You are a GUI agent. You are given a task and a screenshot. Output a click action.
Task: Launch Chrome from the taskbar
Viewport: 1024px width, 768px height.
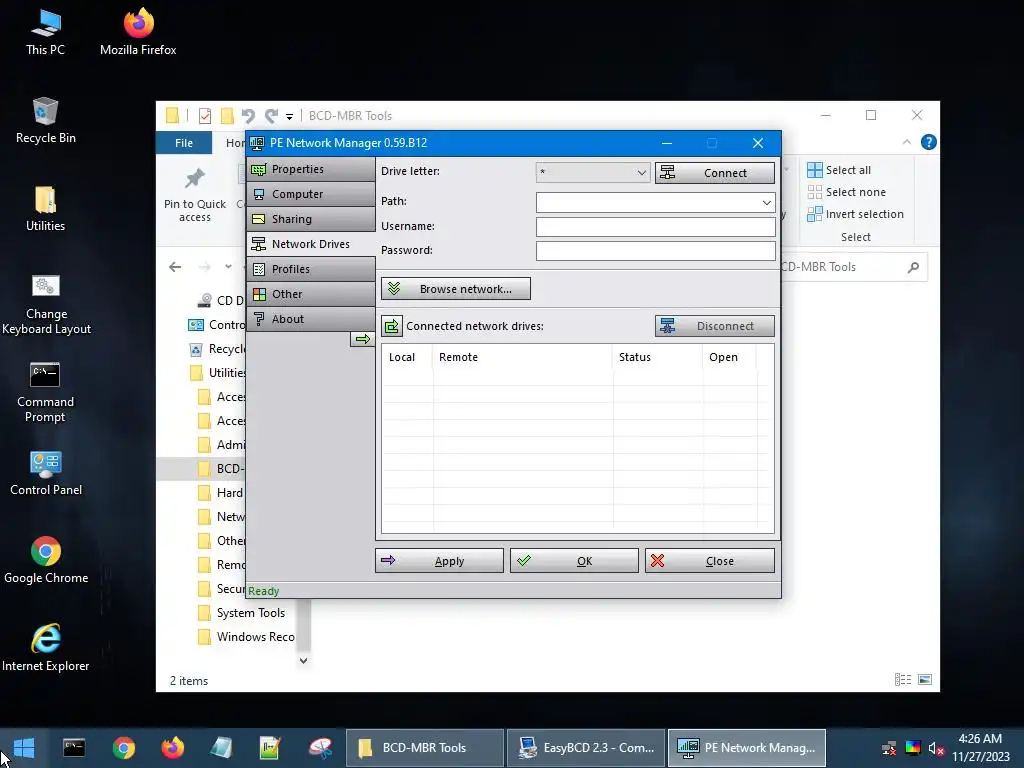(123, 748)
